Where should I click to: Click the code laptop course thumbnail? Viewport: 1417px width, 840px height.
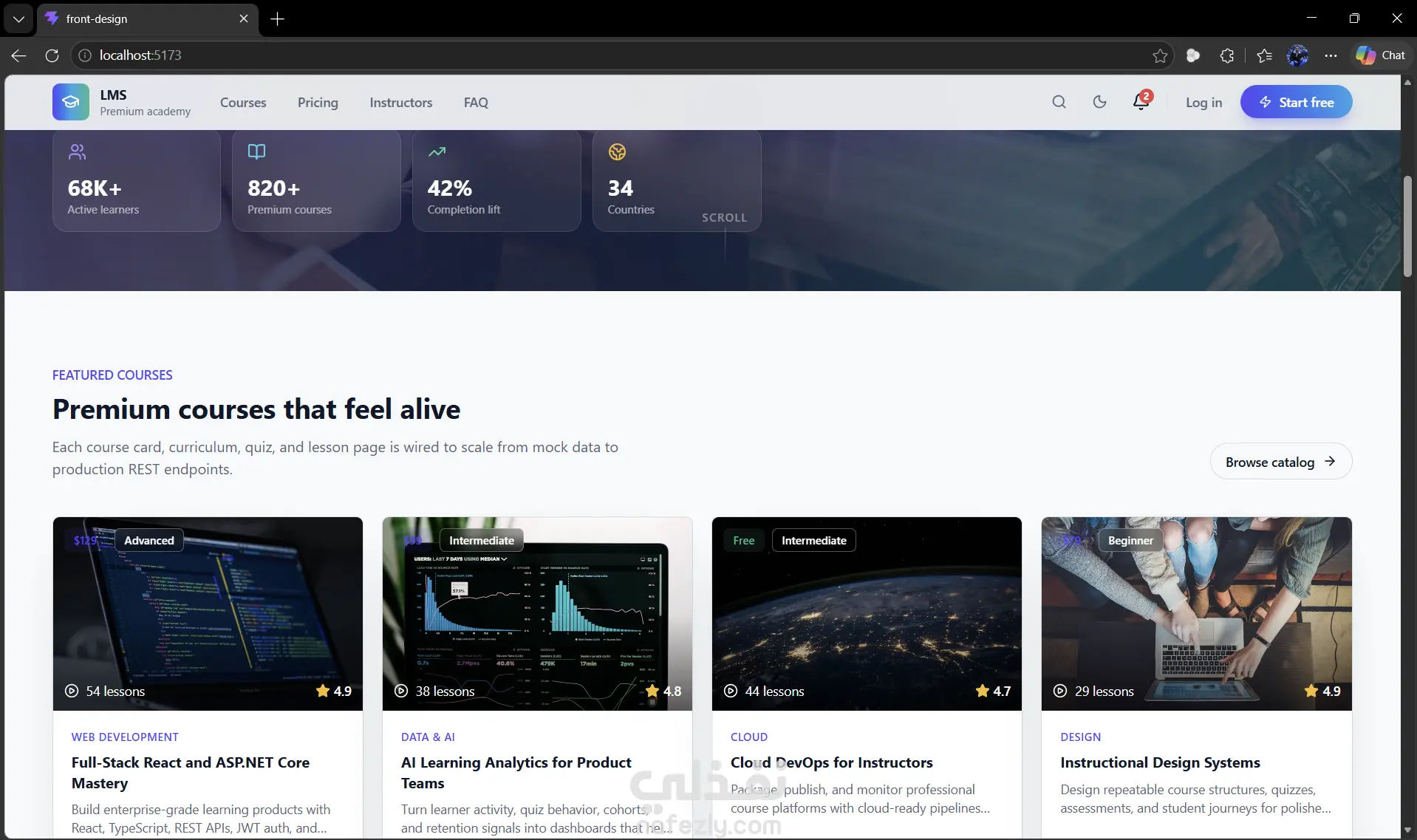pos(208,614)
